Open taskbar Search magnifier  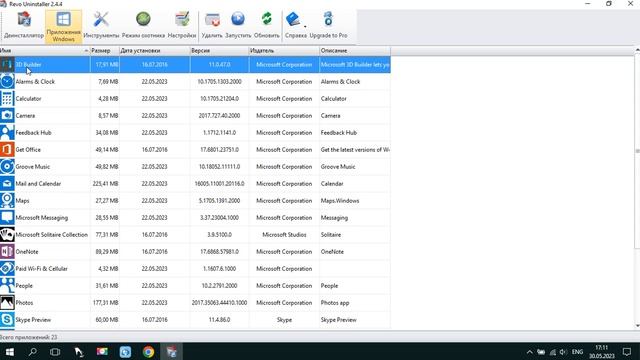32,351
